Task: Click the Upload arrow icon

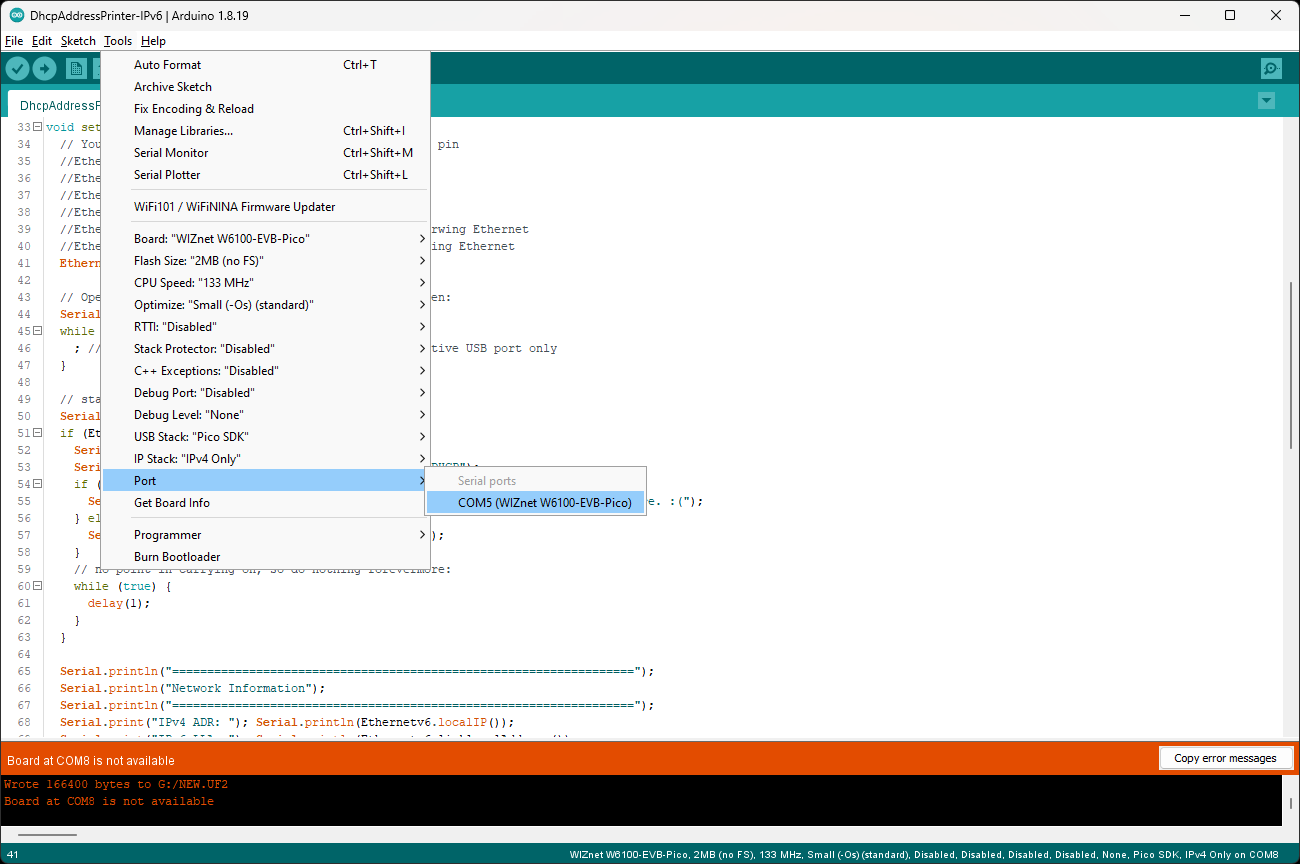Action: [x=44, y=68]
